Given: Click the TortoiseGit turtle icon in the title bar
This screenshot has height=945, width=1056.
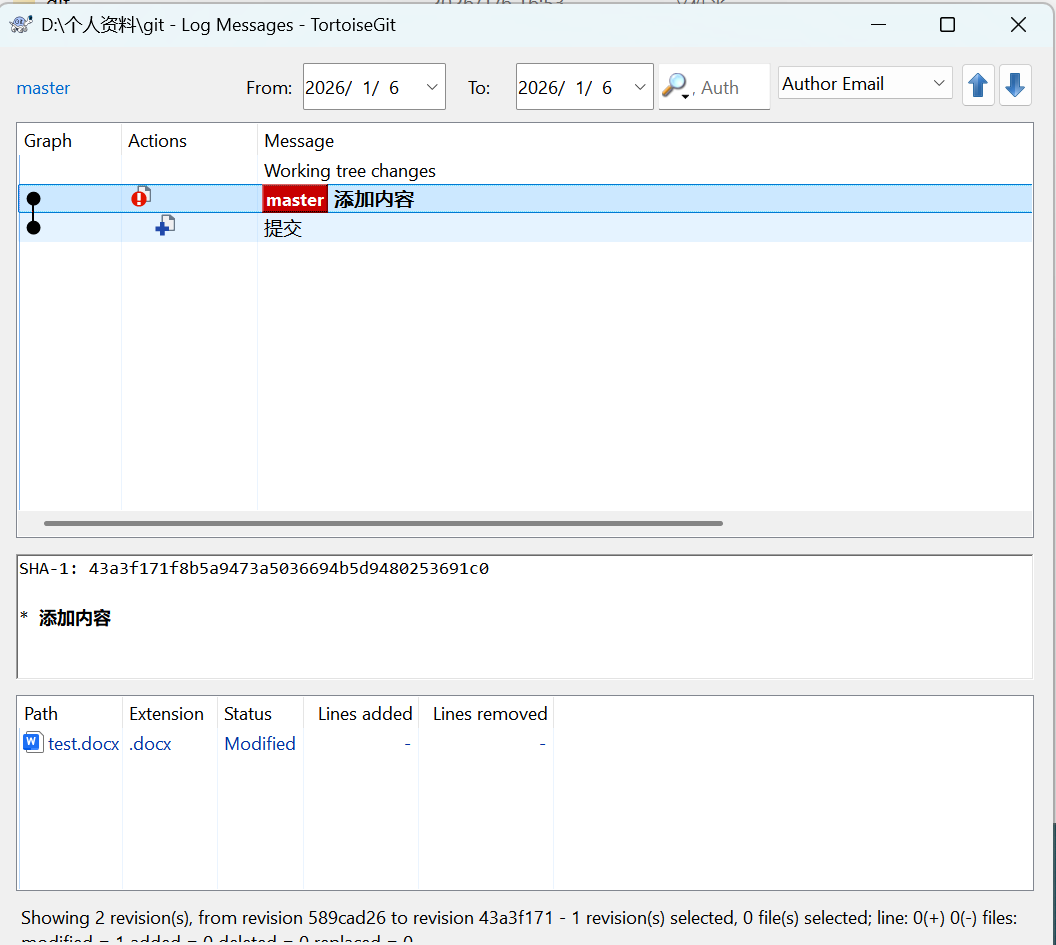Looking at the screenshot, I should click(21, 25).
